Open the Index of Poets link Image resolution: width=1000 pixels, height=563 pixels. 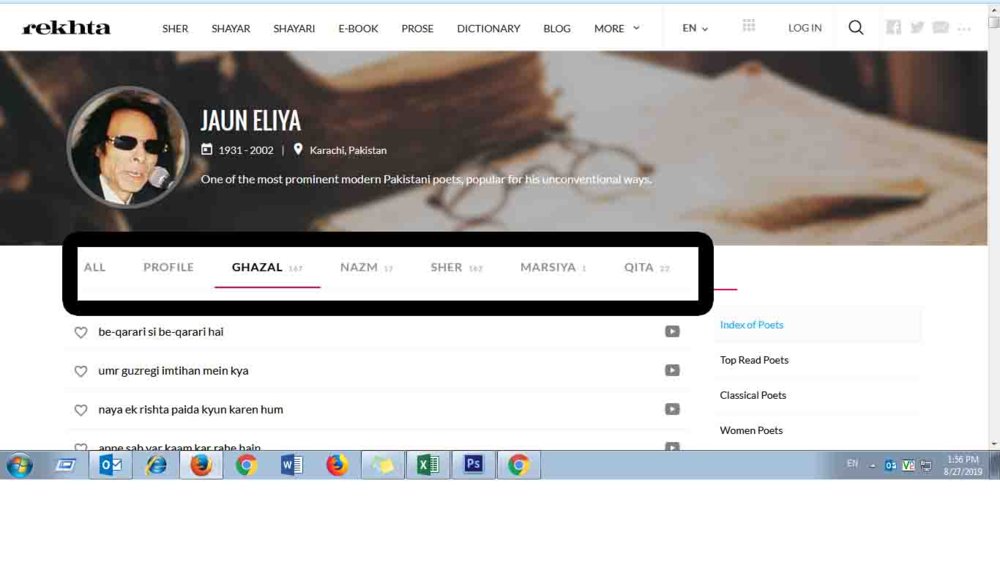751,325
